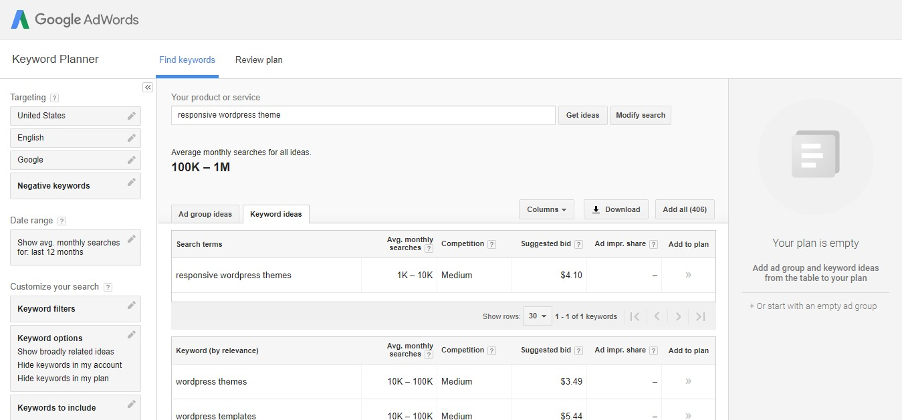The height and width of the screenshot is (420, 902).
Task: Edit Keyword options pencil icon
Action: click(132, 334)
